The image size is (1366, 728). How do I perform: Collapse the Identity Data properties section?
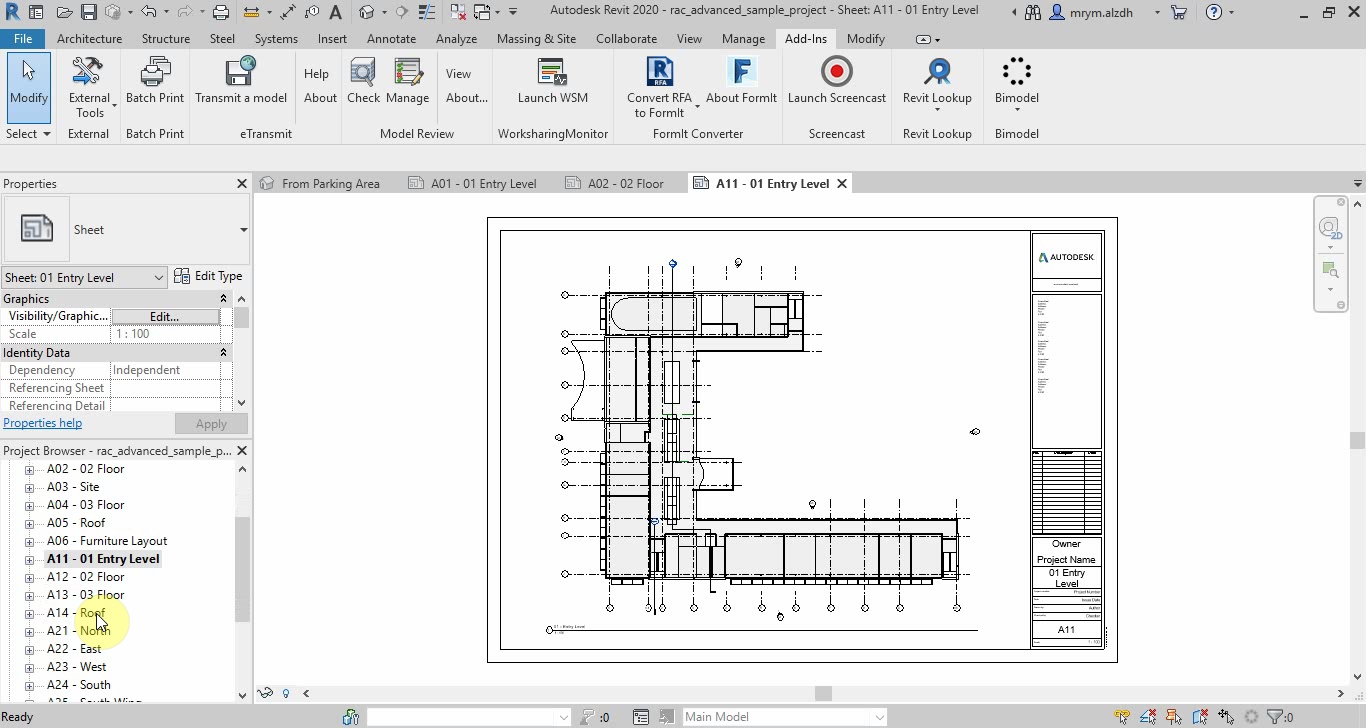223,353
